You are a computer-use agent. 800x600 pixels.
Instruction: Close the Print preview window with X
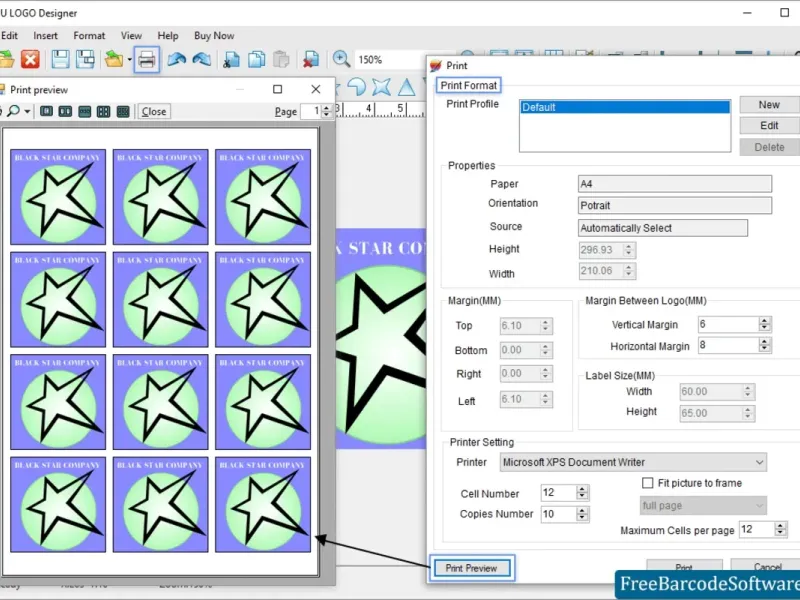(316, 89)
